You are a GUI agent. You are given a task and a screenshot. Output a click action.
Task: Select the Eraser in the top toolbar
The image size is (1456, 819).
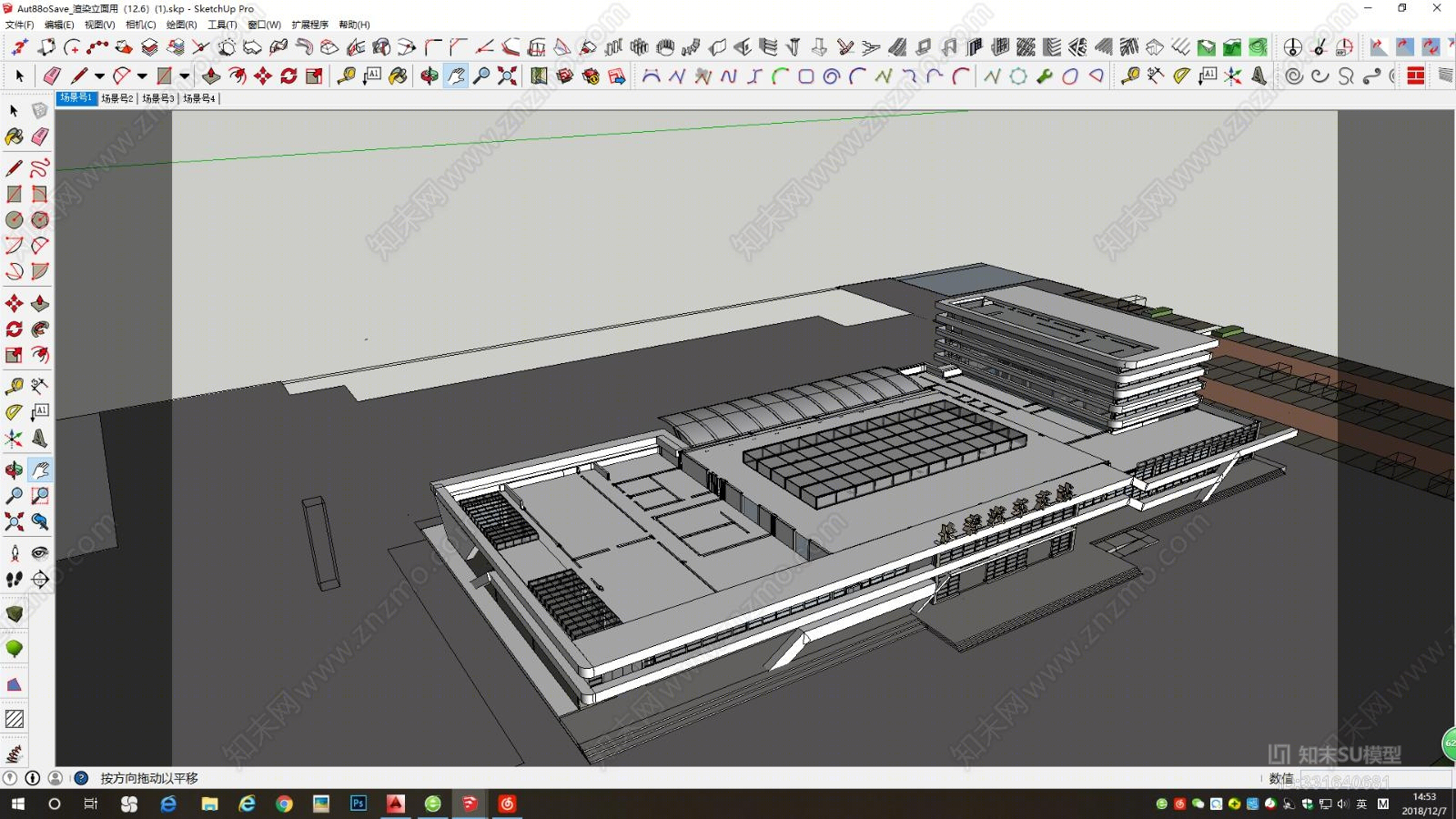point(52,76)
